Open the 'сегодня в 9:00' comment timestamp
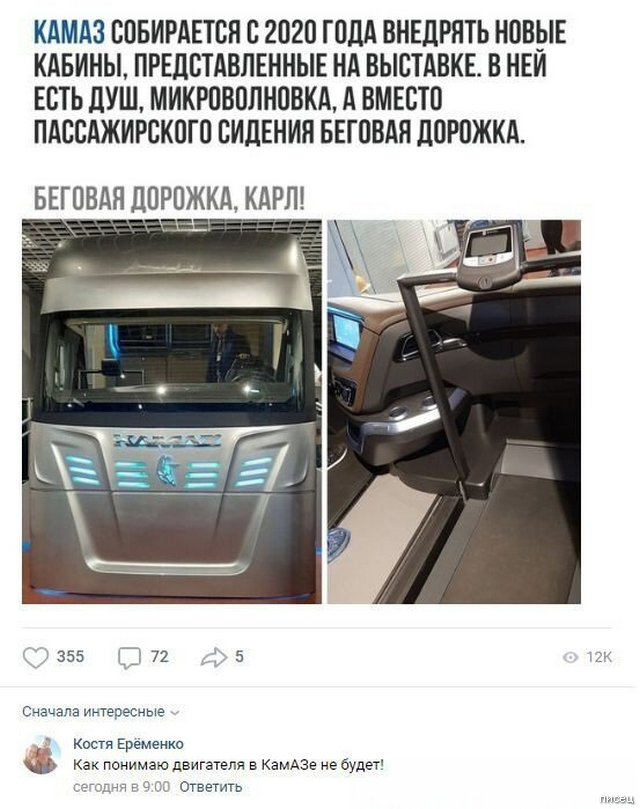Screen dimensions: 640x809 pos(121,787)
